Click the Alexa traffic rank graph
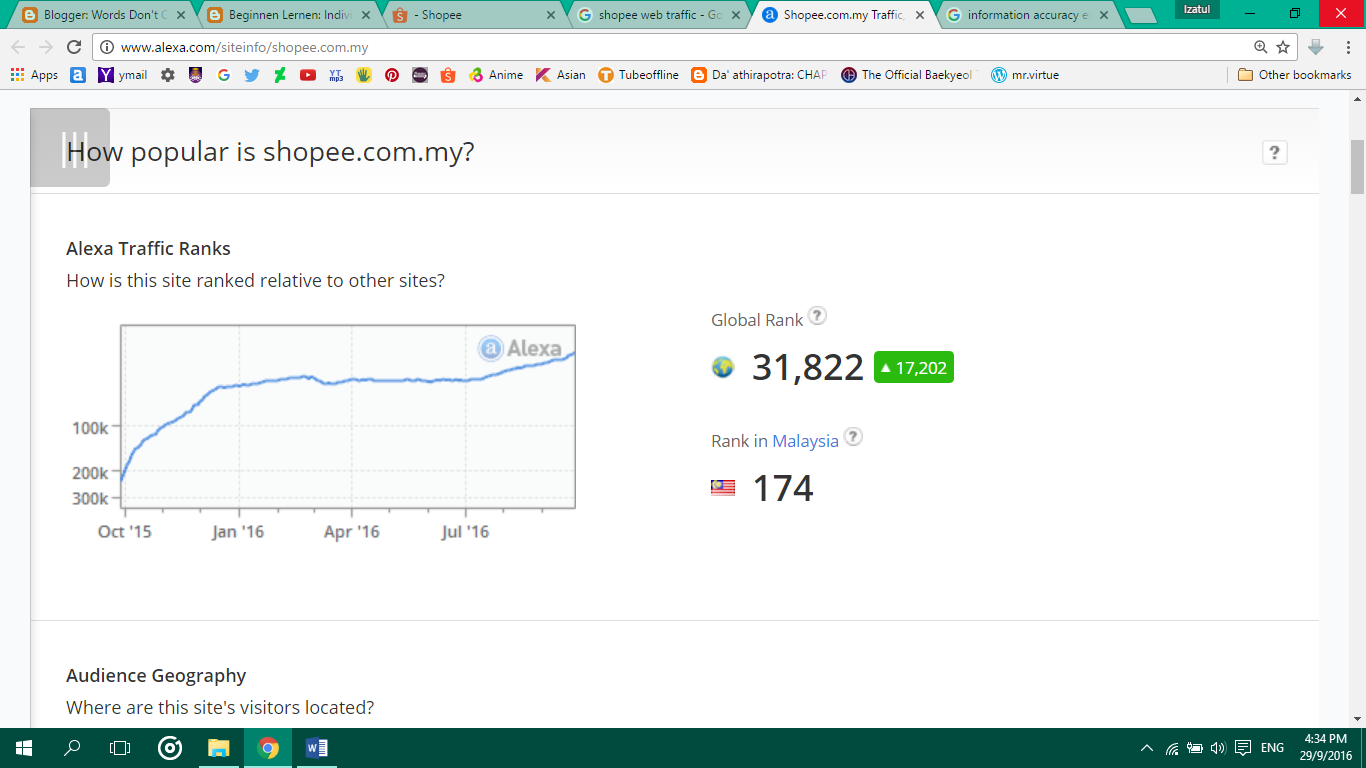 pos(347,416)
